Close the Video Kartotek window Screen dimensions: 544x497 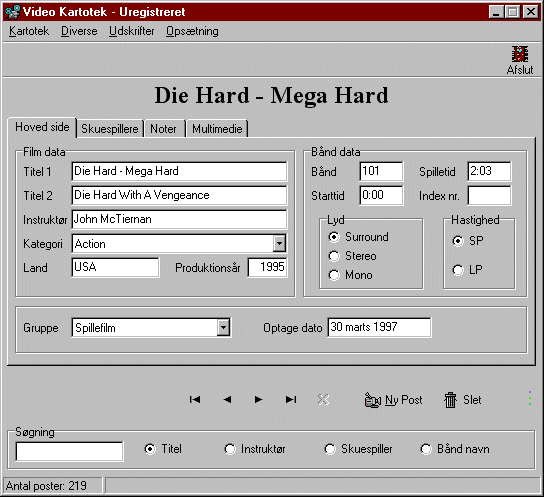coord(531,12)
